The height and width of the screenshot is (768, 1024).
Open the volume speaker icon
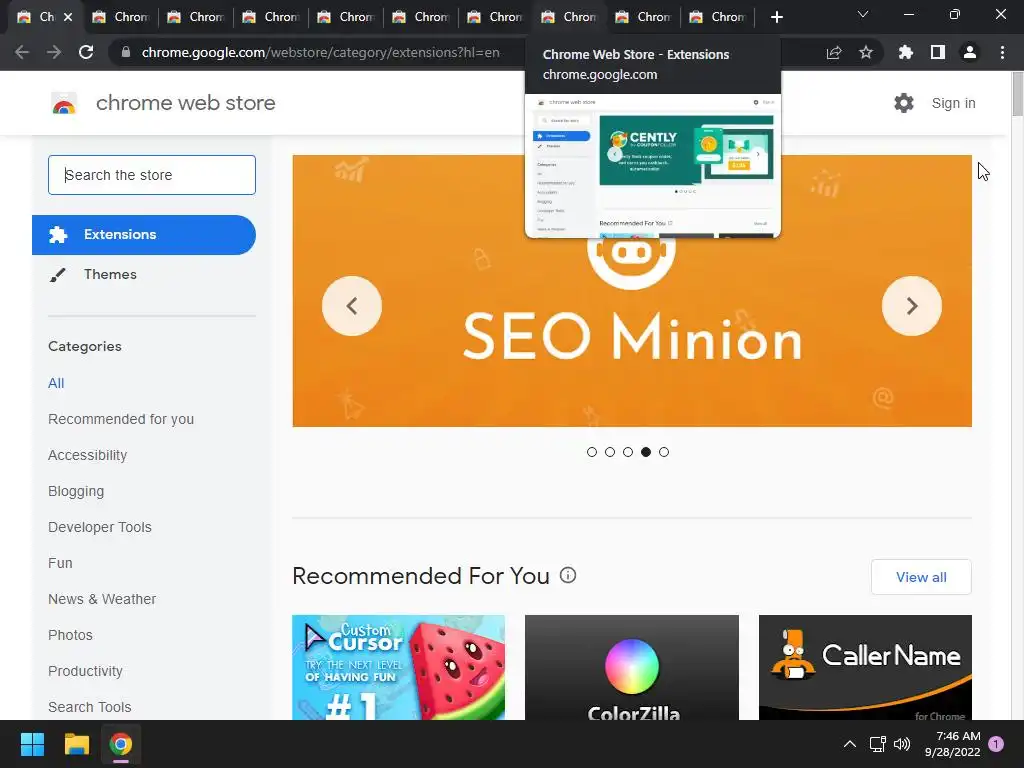(x=902, y=744)
